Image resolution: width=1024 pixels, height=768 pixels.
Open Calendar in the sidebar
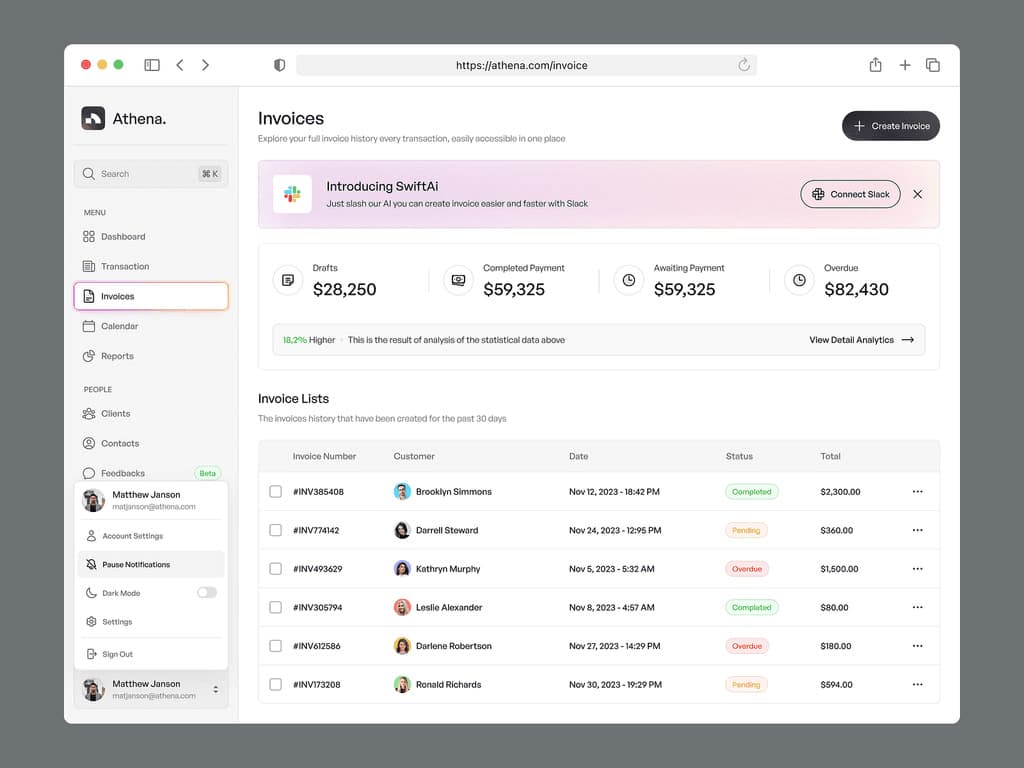tap(151, 326)
